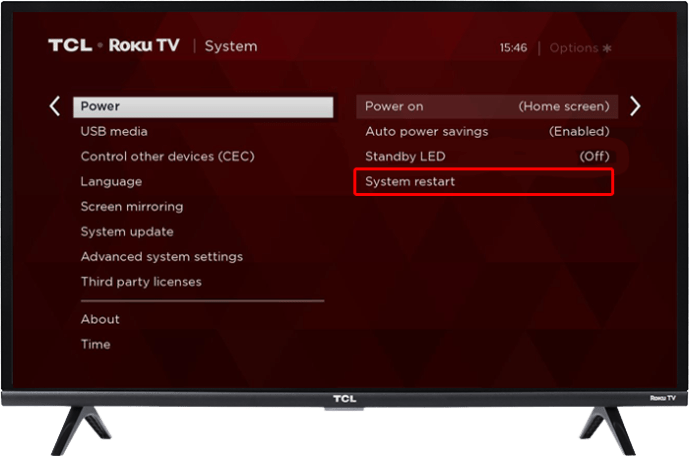This screenshot has width=689, height=456.
Task: Click the Options asterisk icon
Action: point(607,48)
